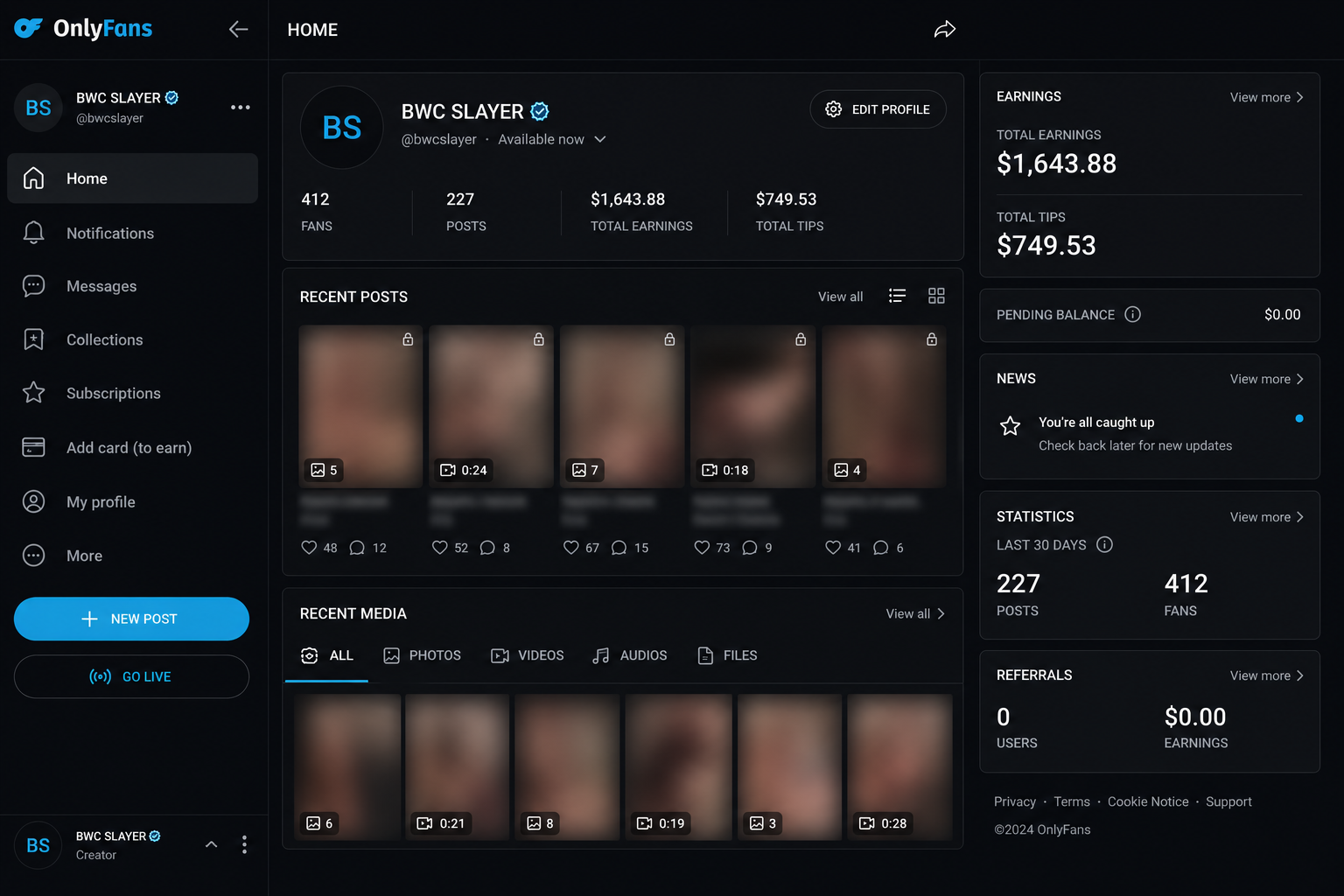Viewport: 1344px width, 896px height.
Task: Click the EDIT PROFILE button
Action: tap(878, 109)
